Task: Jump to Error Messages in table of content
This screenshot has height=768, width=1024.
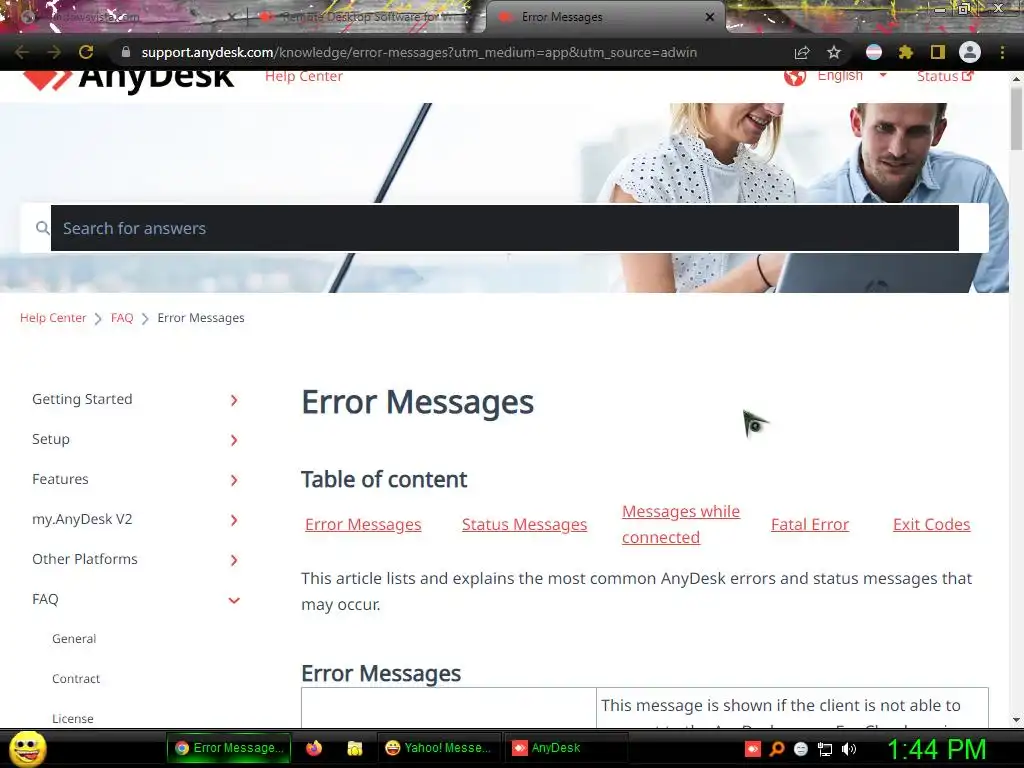Action: [x=363, y=524]
